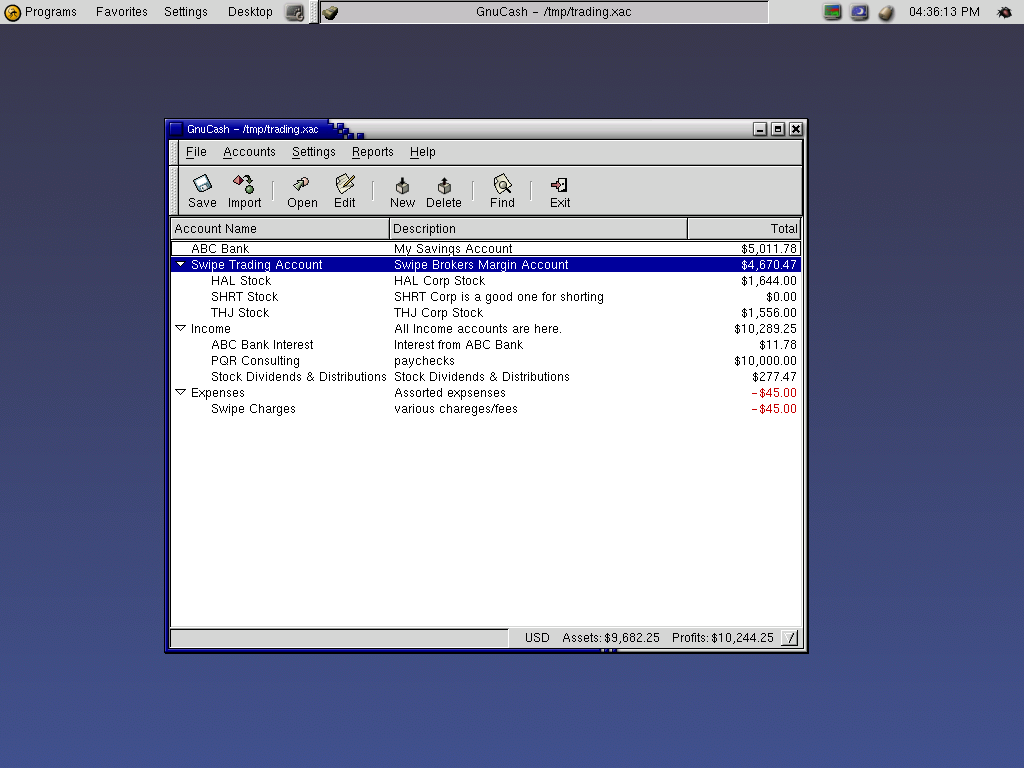The width and height of the screenshot is (1024, 768).
Task: Create a new account with the New icon
Action: tap(402, 191)
